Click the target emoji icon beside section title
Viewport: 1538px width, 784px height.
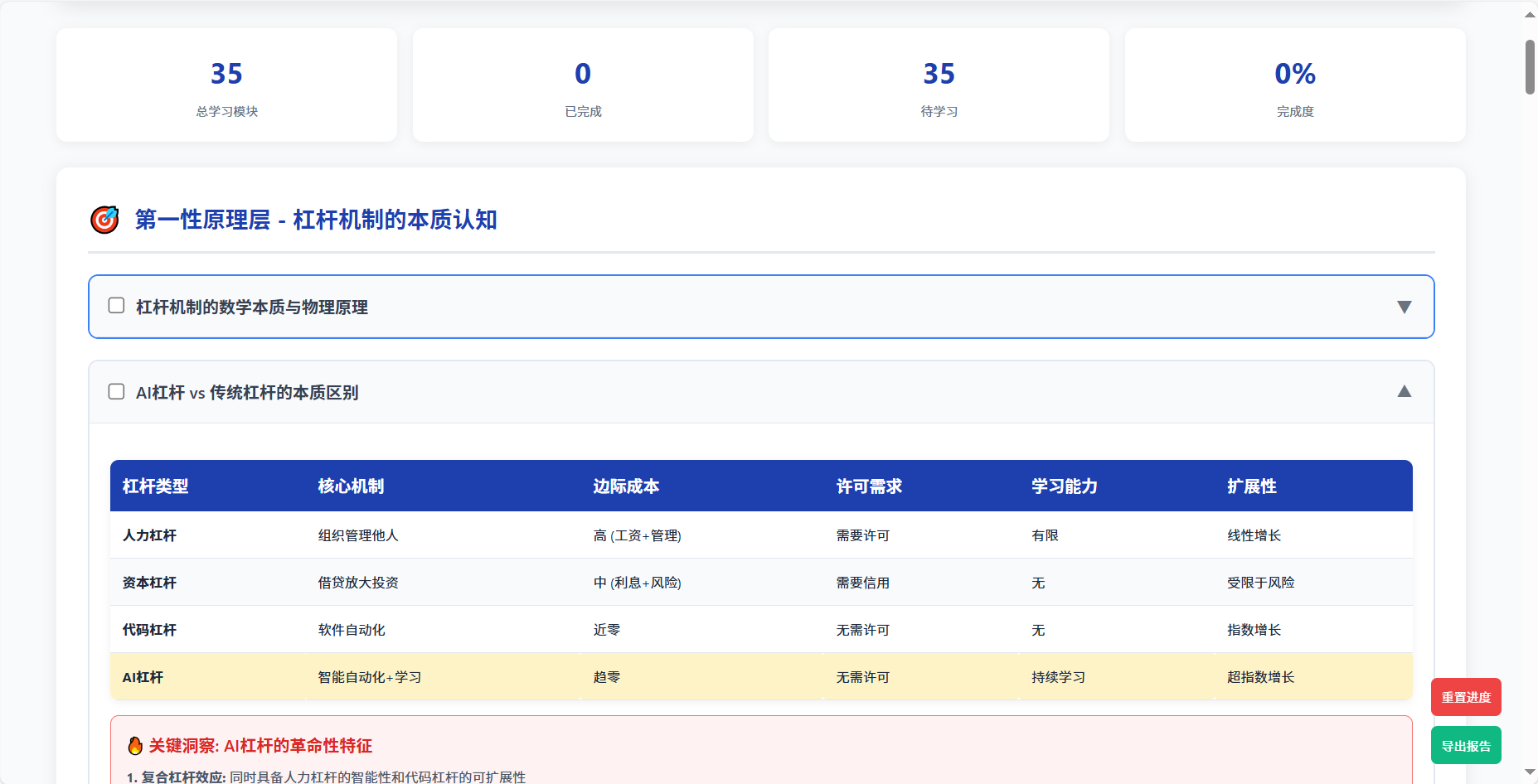(104, 220)
